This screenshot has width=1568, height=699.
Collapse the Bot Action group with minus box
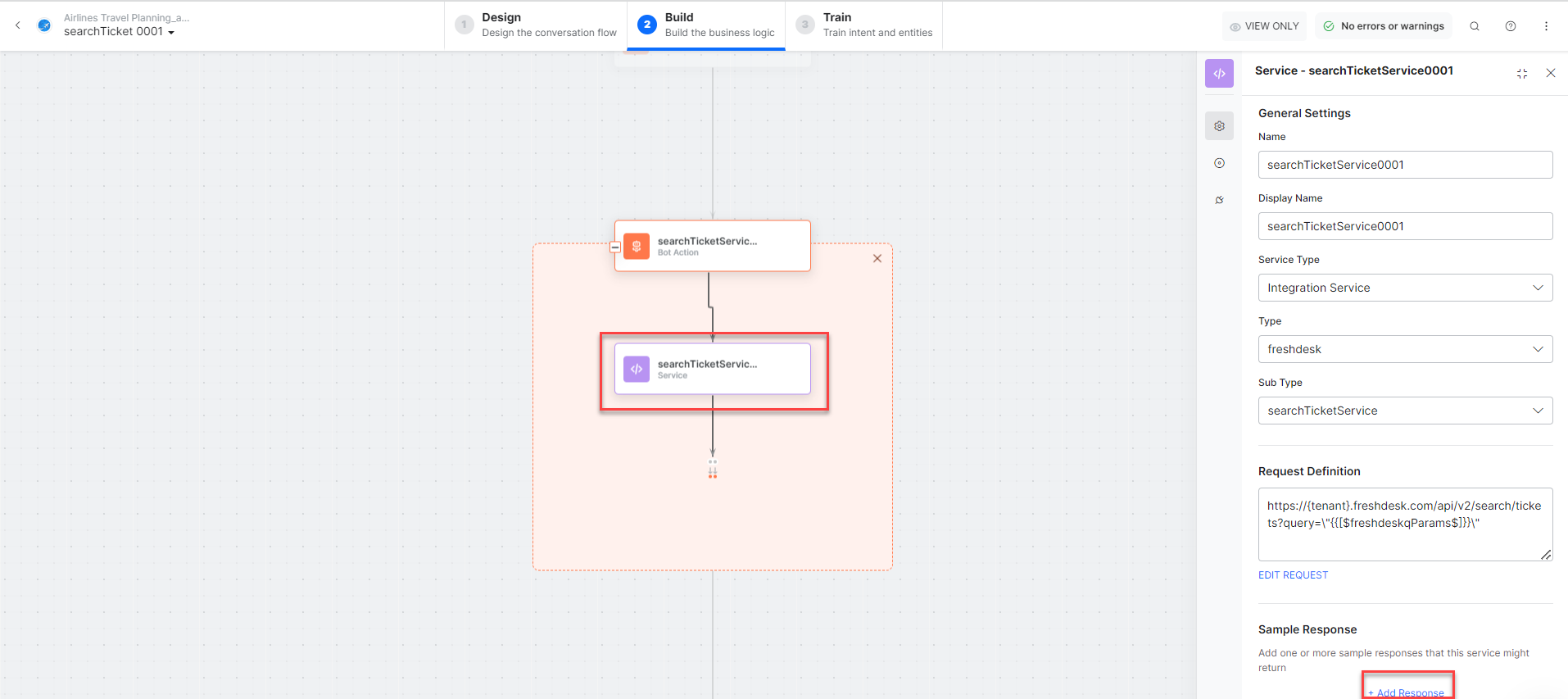[615, 247]
